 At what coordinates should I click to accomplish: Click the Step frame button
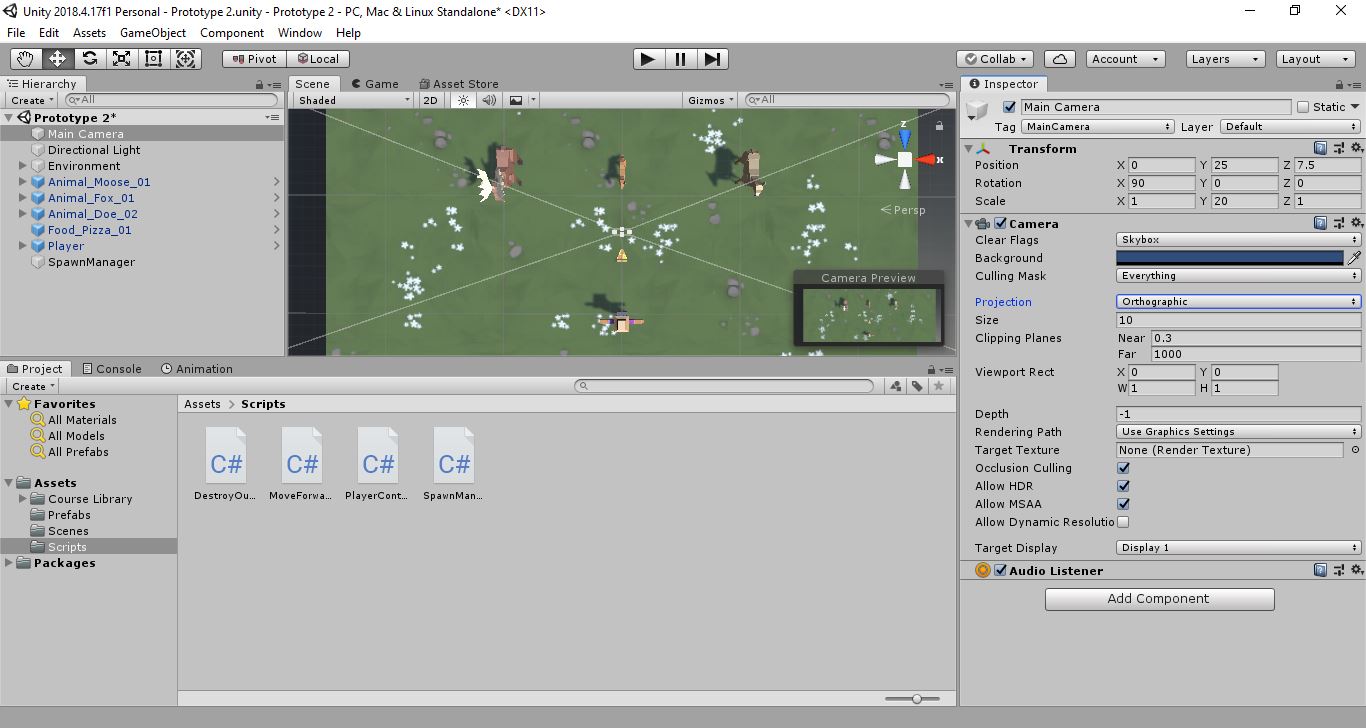pos(712,59)
